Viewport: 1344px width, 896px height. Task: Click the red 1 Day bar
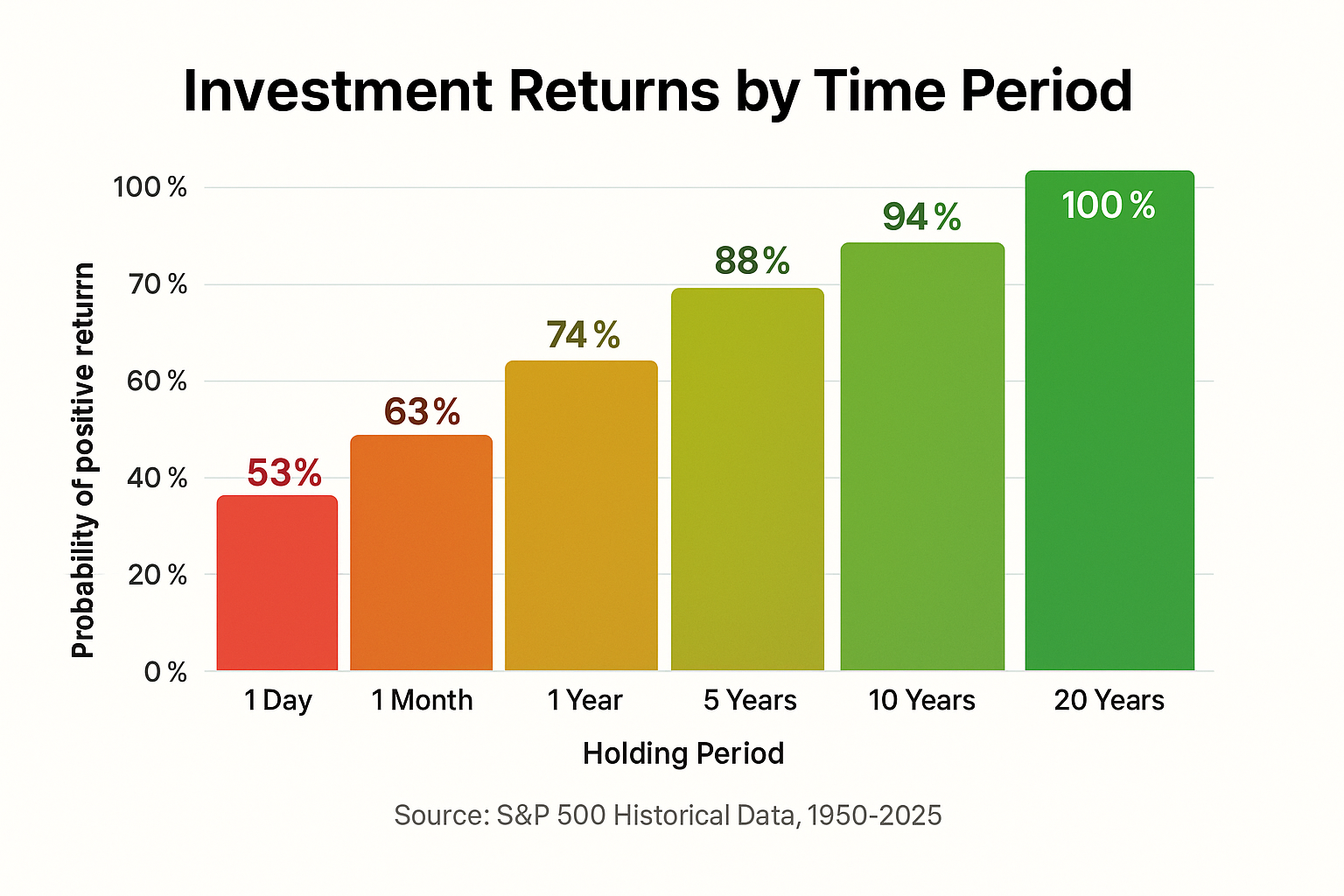[x=276, y=583]
